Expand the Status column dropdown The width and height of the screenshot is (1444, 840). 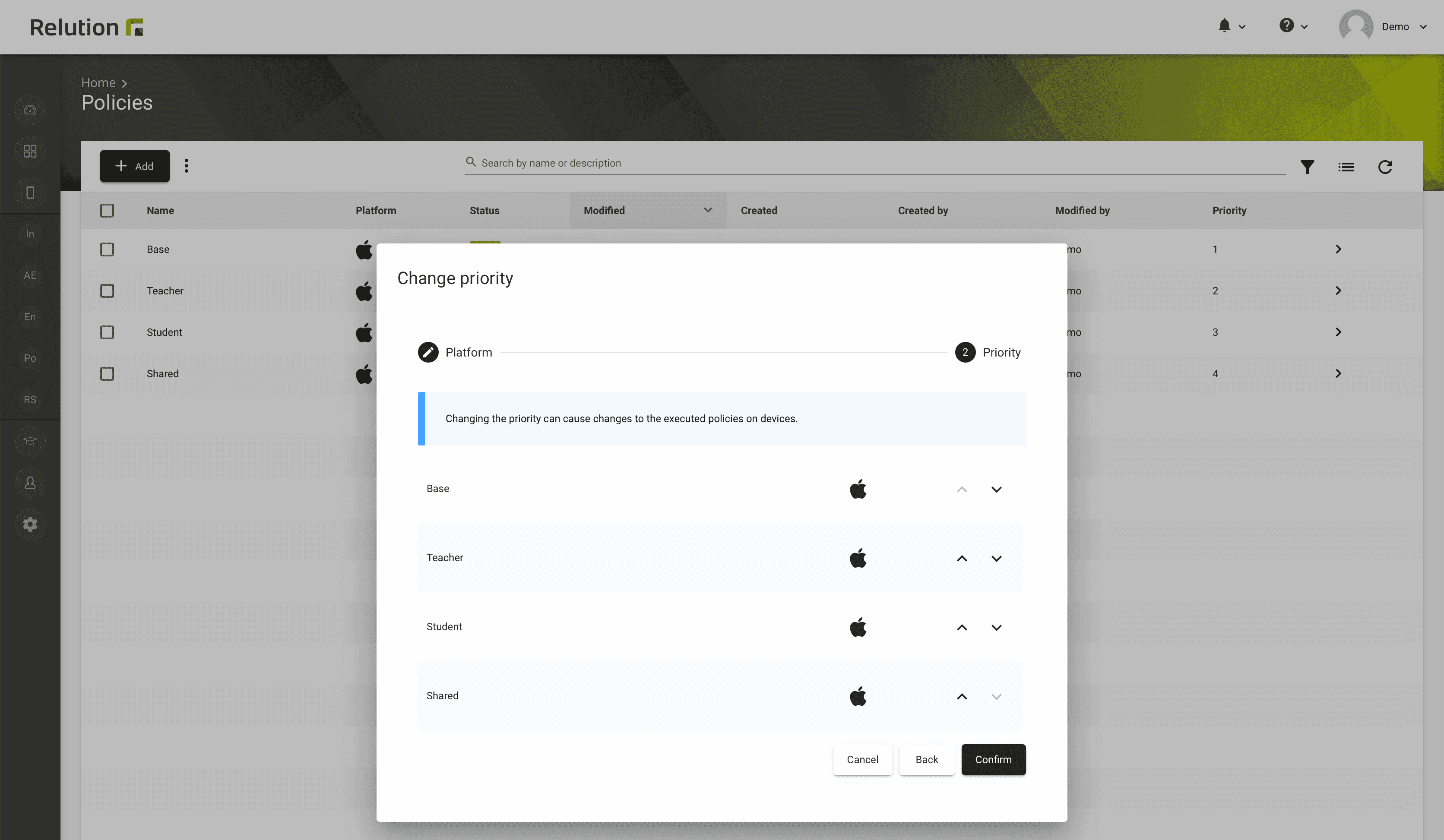coord(485,210)
